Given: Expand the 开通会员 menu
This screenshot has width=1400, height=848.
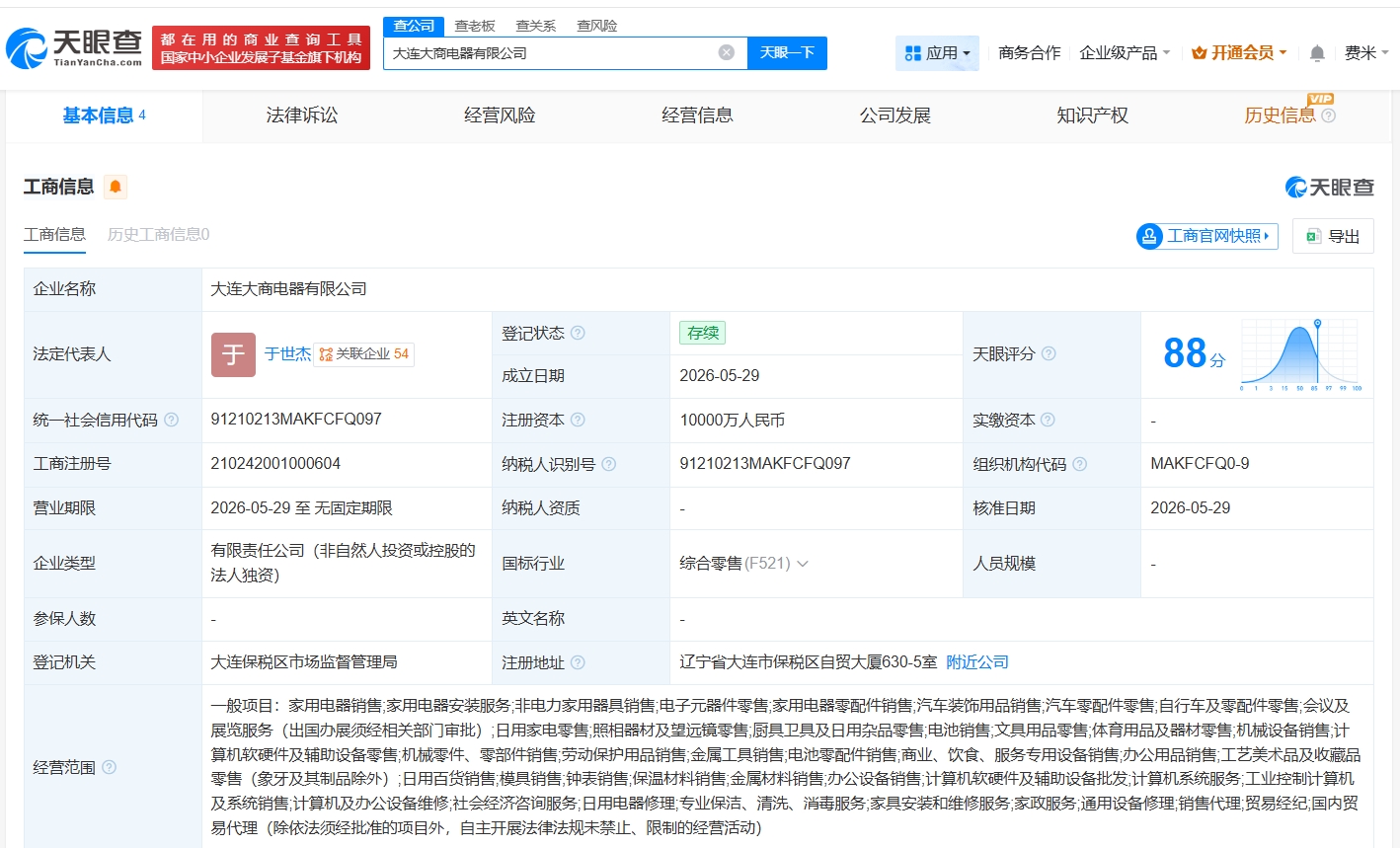Looking at the screenshot, I should (x=1239, y=53).
